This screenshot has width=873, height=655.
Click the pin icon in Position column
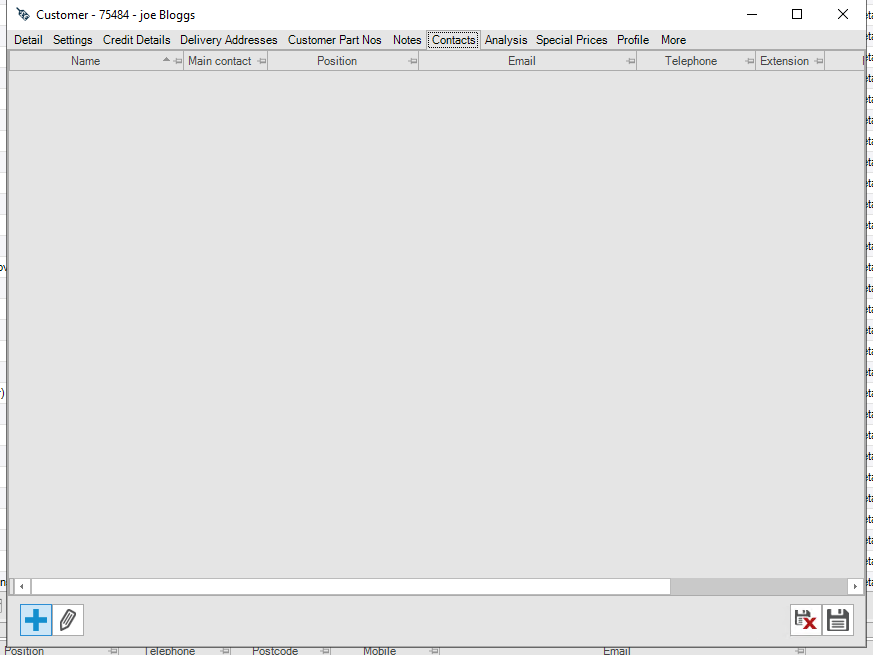pos(412,62)
